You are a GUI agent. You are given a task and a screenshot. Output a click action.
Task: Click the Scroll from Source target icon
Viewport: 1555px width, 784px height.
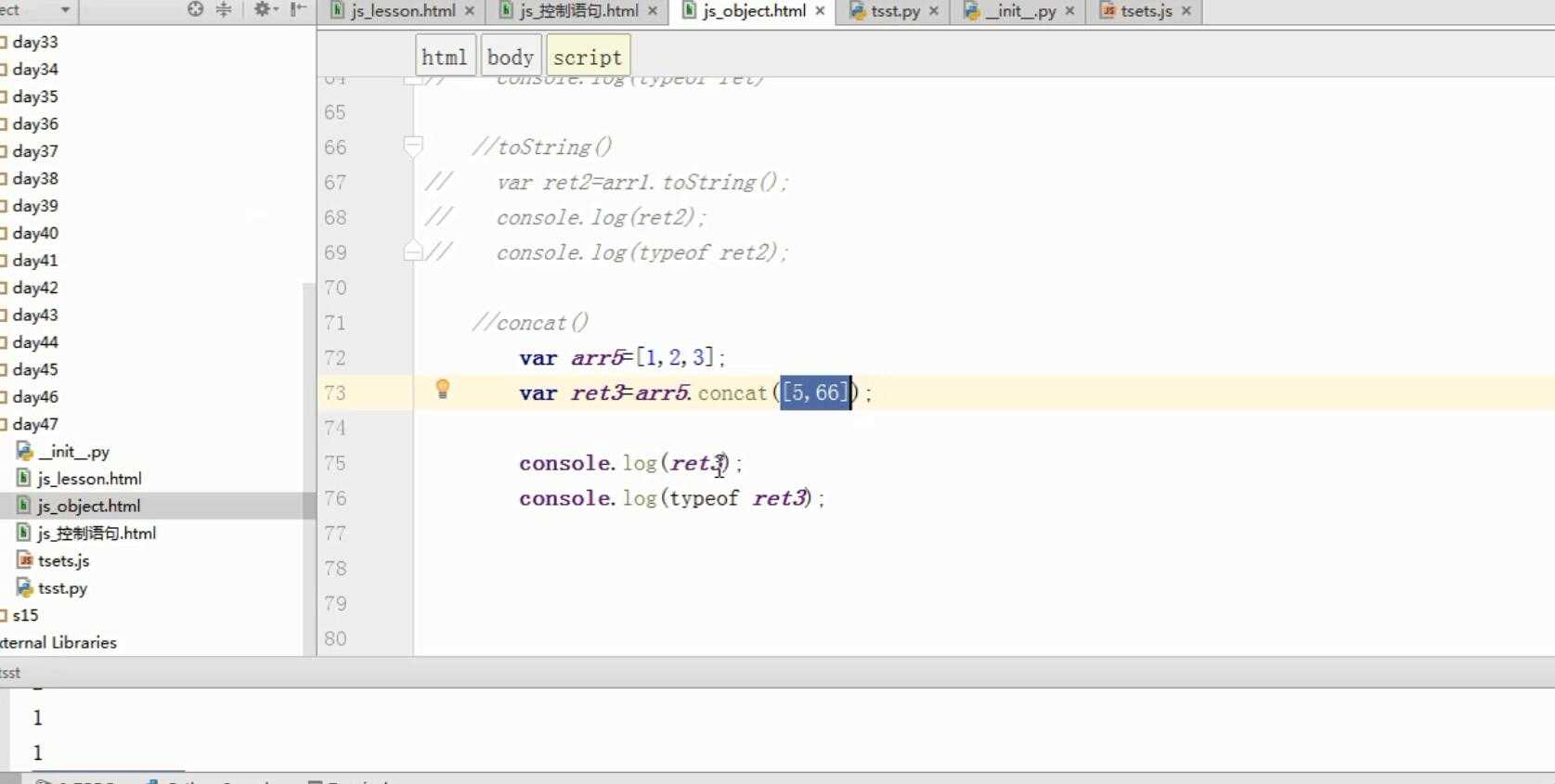(195, 9)
